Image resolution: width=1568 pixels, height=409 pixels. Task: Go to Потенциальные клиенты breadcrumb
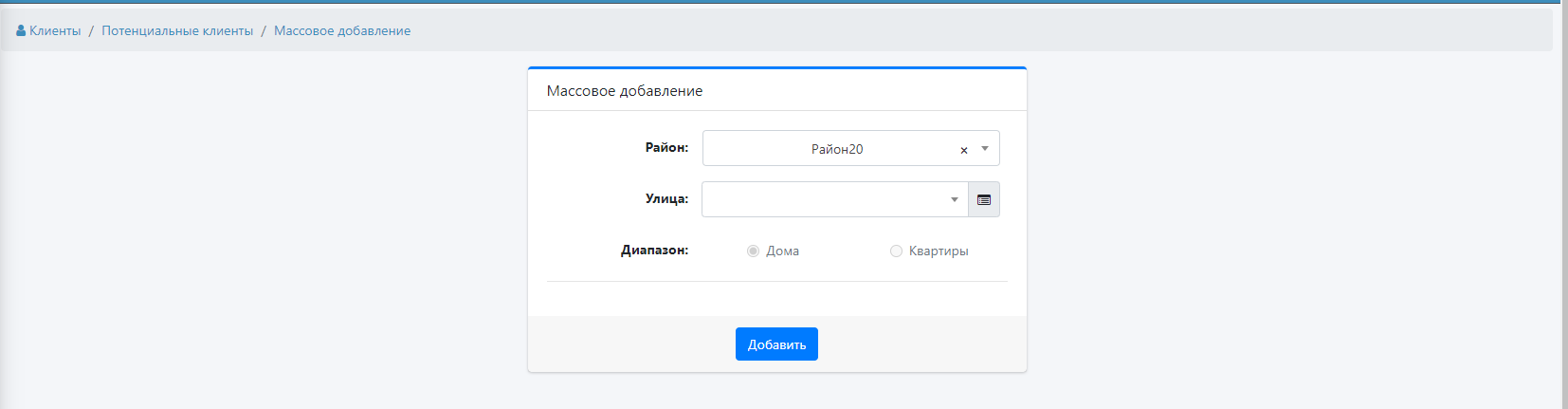tap(177, 31)
